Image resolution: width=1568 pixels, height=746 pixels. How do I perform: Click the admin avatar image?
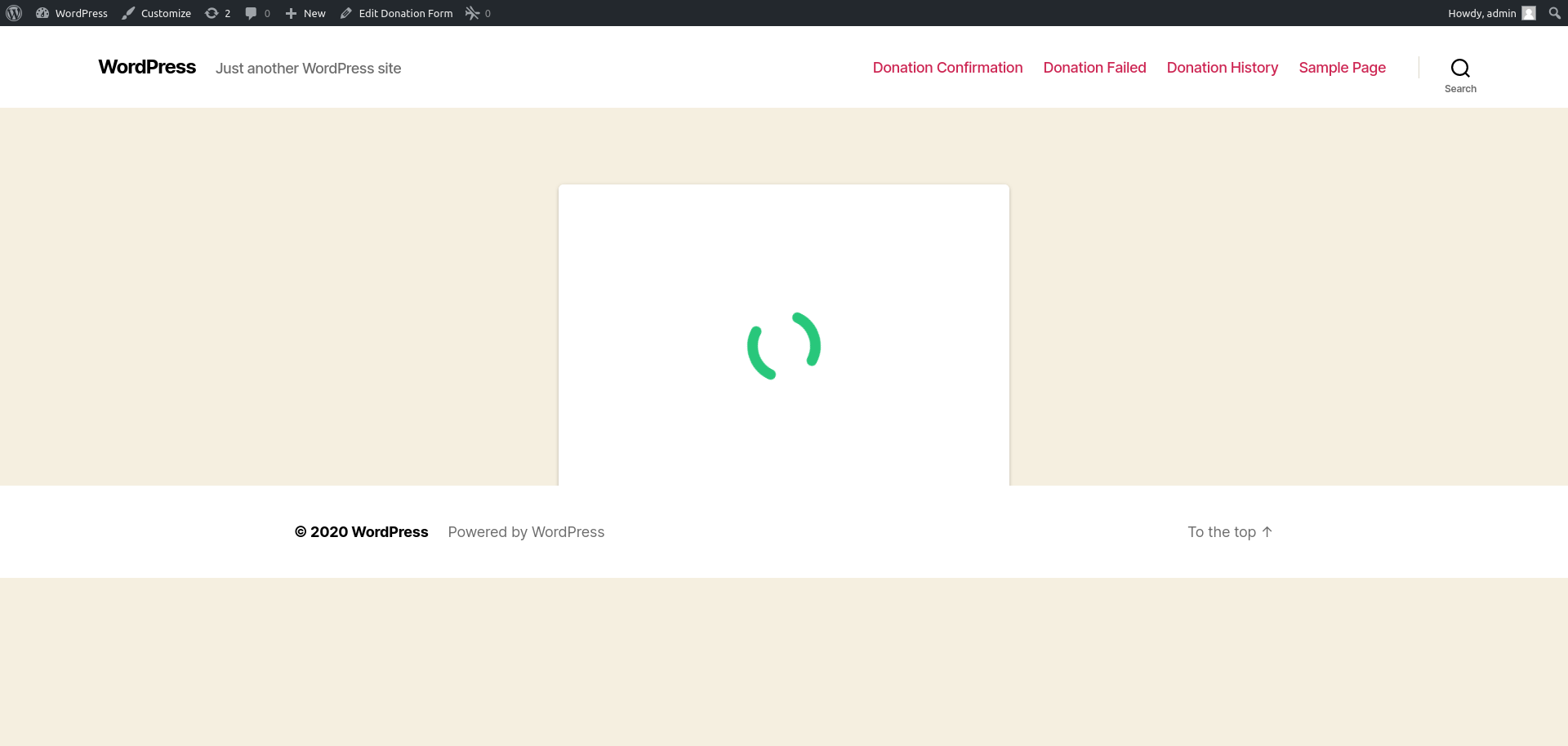pyautogui.click(x=1529, y=13)
